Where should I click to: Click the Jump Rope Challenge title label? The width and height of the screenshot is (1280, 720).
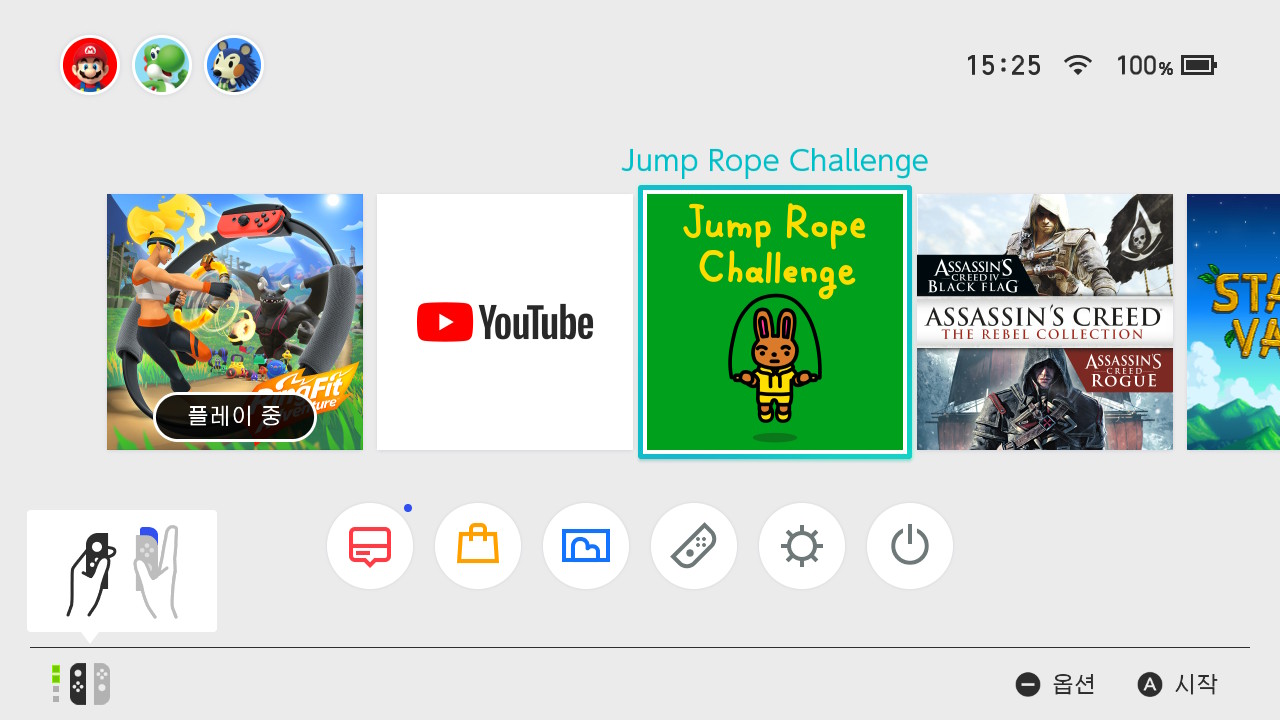(x=775, y=160)
